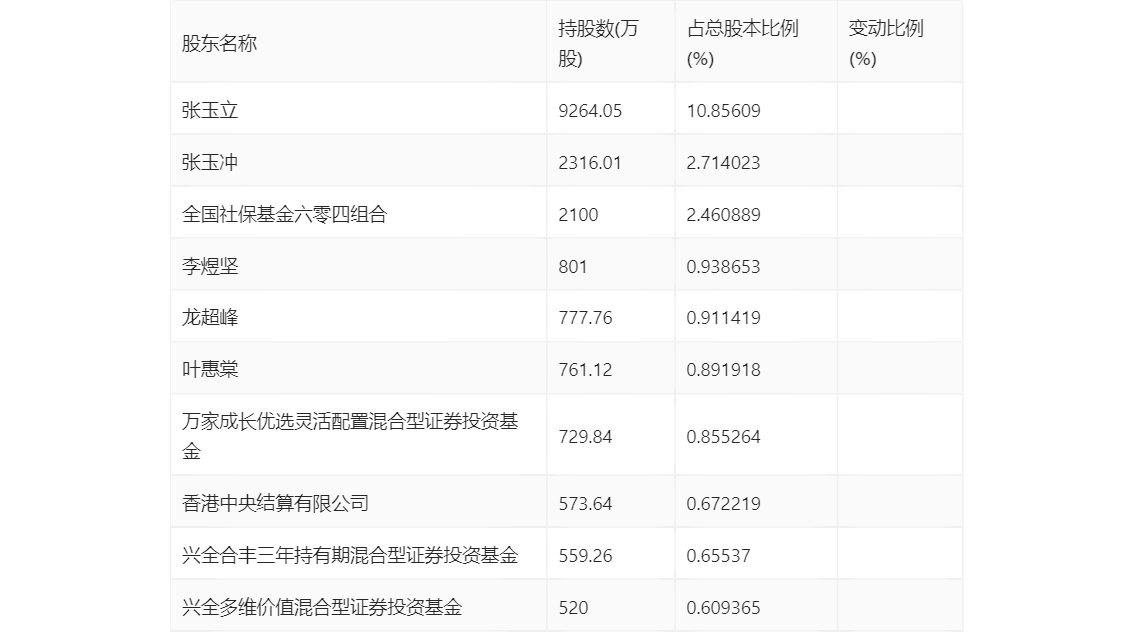The height and width of the screenshot is (632, 1134).
Task: Select the value 801
Action: [572, 267]
